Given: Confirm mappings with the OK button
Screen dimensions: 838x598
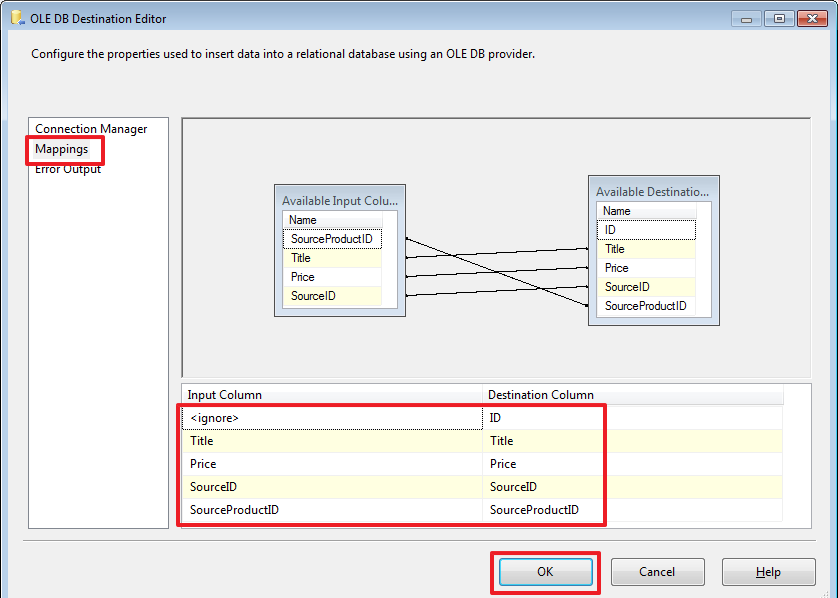Looking at the screenshot, I should [545, 571].
